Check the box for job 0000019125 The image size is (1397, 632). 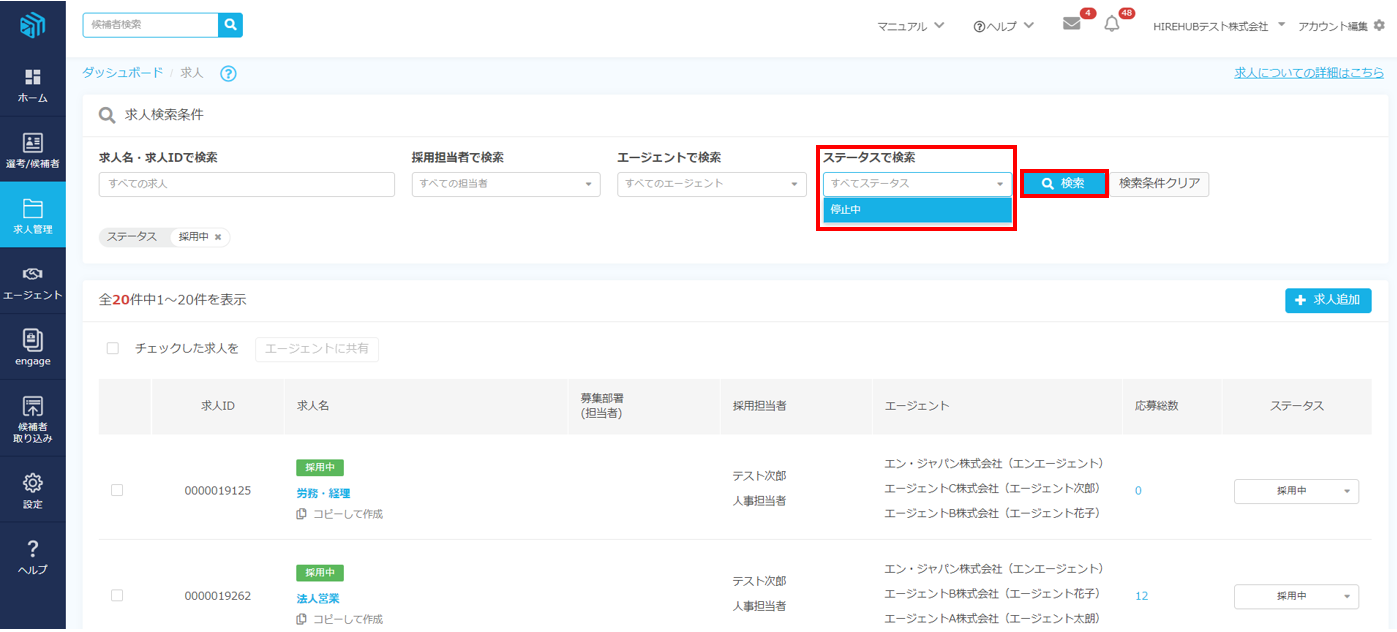(x=117, y=490)
